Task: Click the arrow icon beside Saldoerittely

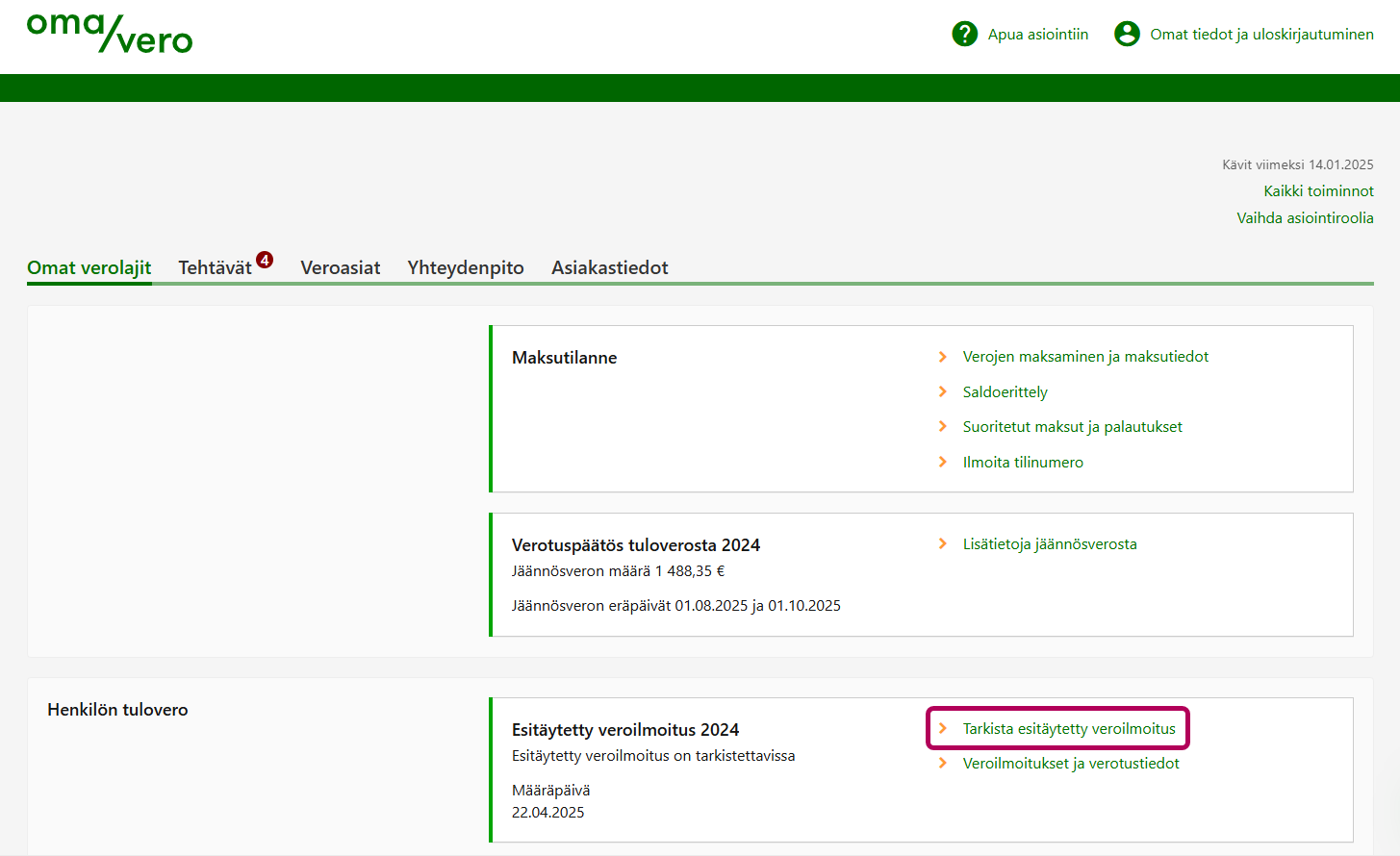Action: (943, 391)
